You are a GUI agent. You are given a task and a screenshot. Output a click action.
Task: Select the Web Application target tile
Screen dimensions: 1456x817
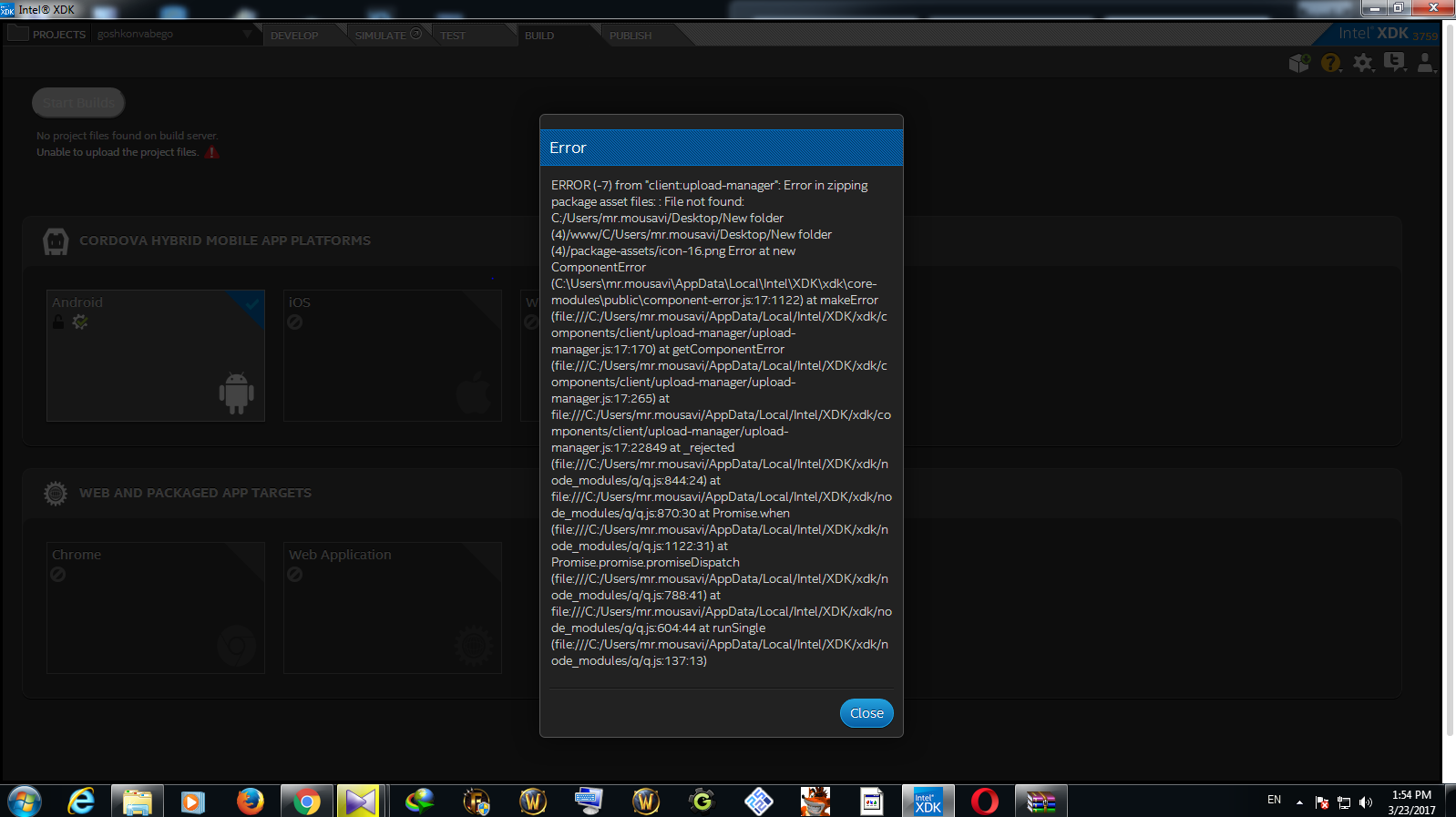[x=393, y=608]
